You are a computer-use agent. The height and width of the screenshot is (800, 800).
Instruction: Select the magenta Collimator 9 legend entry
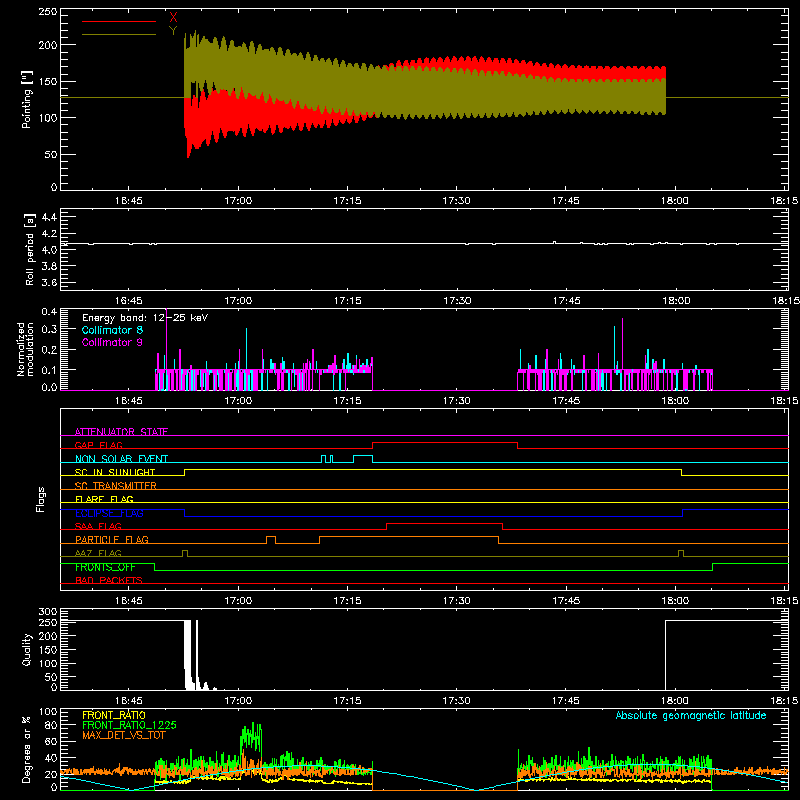(x=112, y=342)
